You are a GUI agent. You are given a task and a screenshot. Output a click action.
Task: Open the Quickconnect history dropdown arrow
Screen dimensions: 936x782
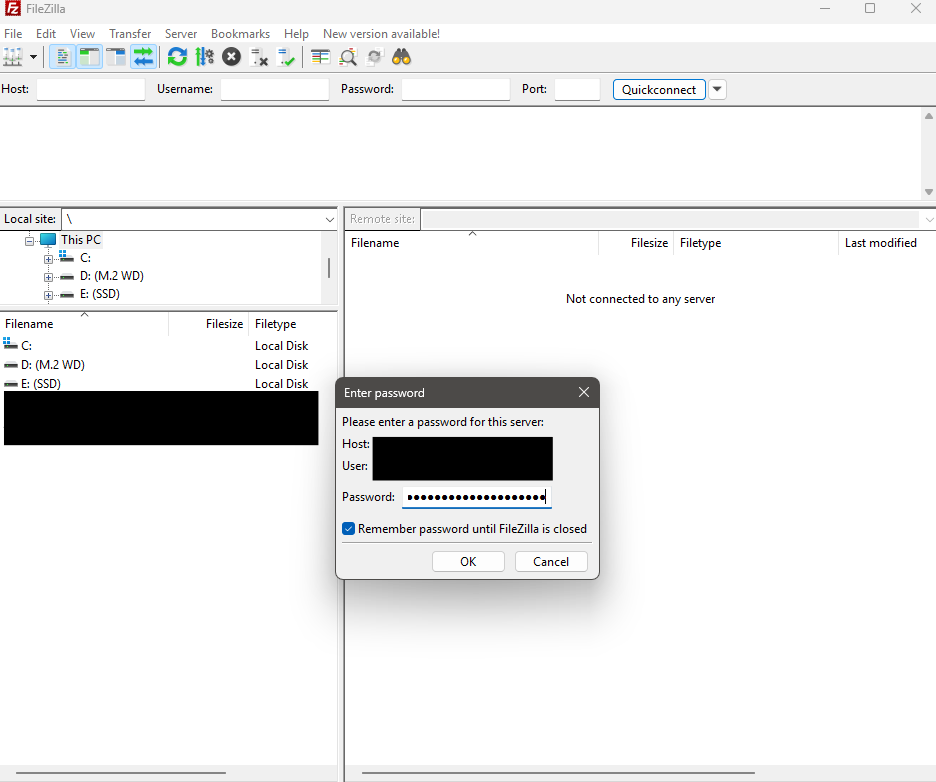[x=717, y=90]
